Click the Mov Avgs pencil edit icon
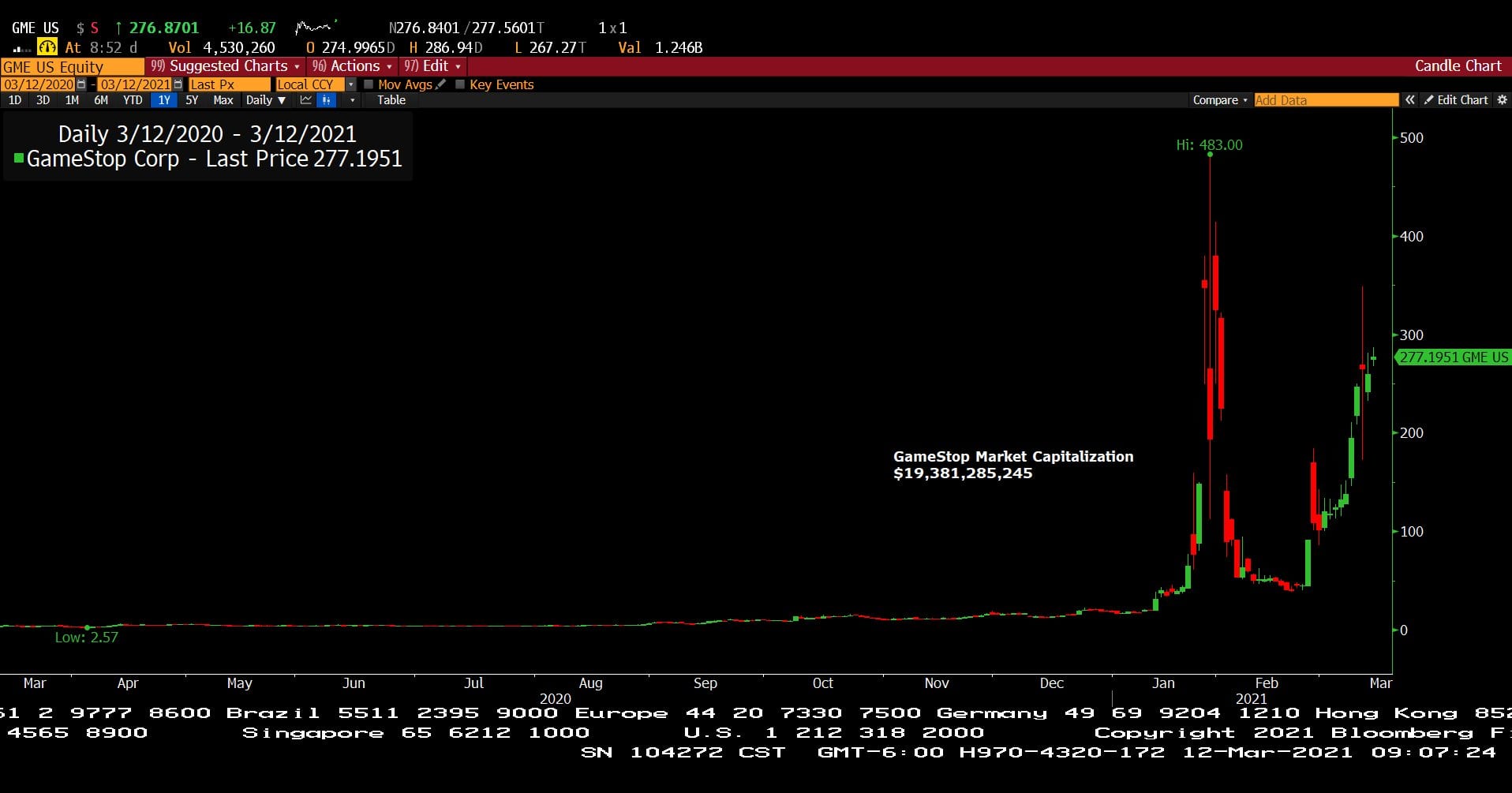 click(440, 84)
